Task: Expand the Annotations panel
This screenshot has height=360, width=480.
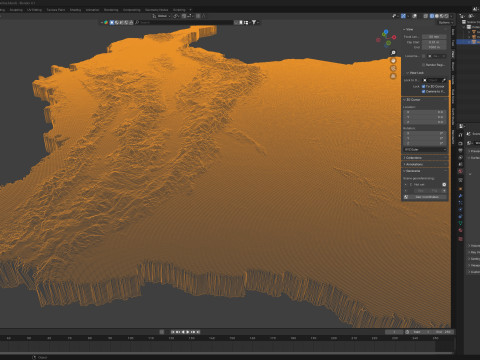Action: [x=413, y=164]
